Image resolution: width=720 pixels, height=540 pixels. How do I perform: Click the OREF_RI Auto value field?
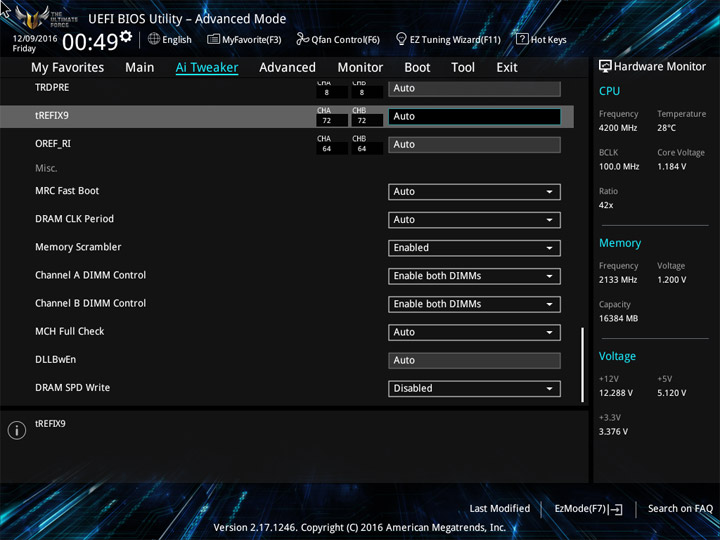pos(474,145)
